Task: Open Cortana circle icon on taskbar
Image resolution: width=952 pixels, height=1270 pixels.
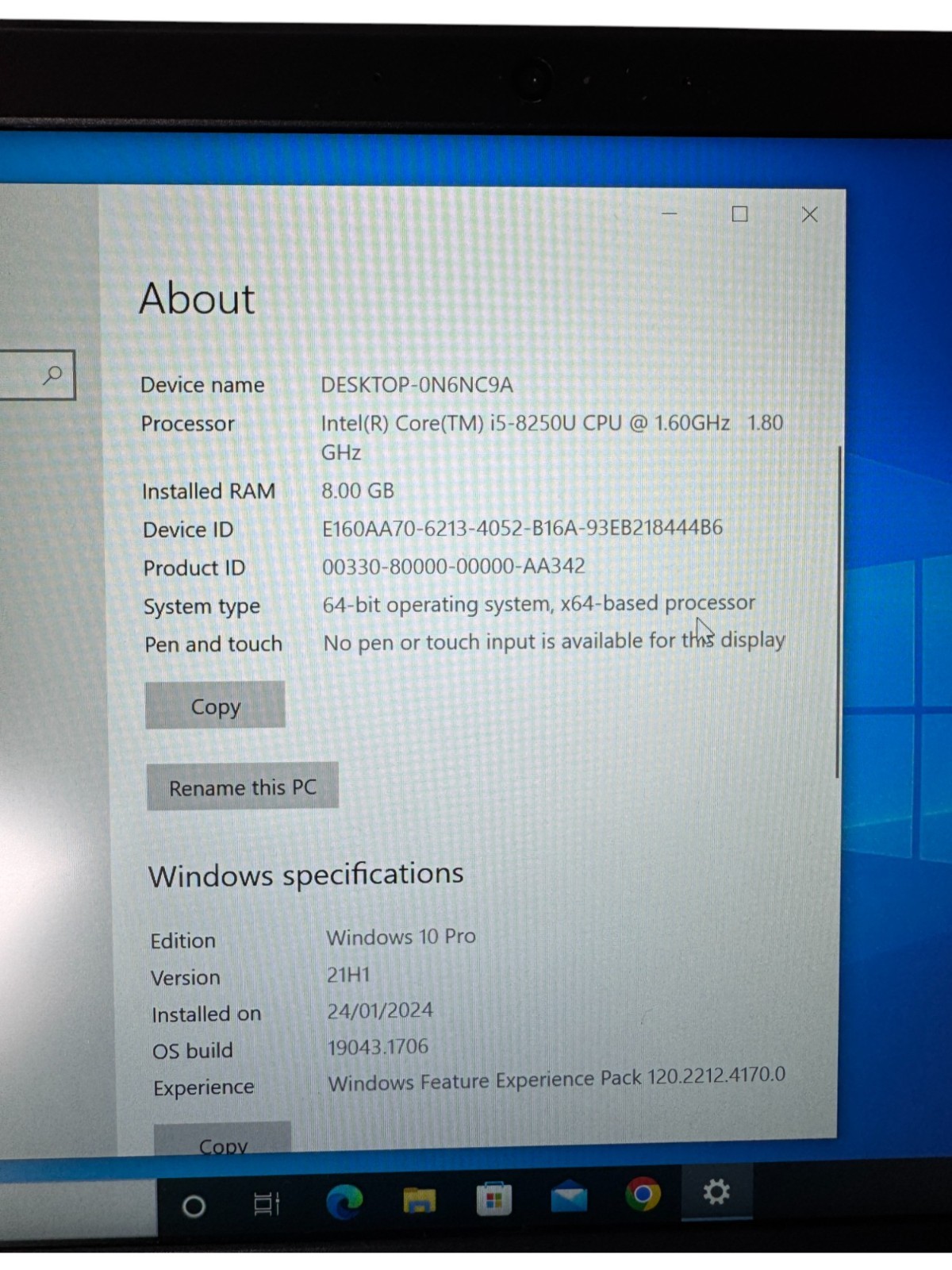Action: tap(194, 1206)
